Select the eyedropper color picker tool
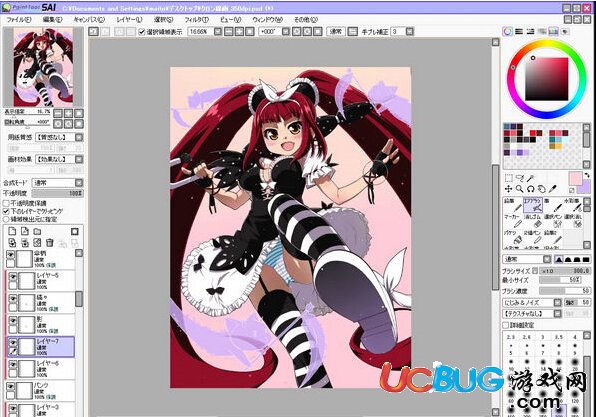Screen dimensions: 596x417 point(553,189)
